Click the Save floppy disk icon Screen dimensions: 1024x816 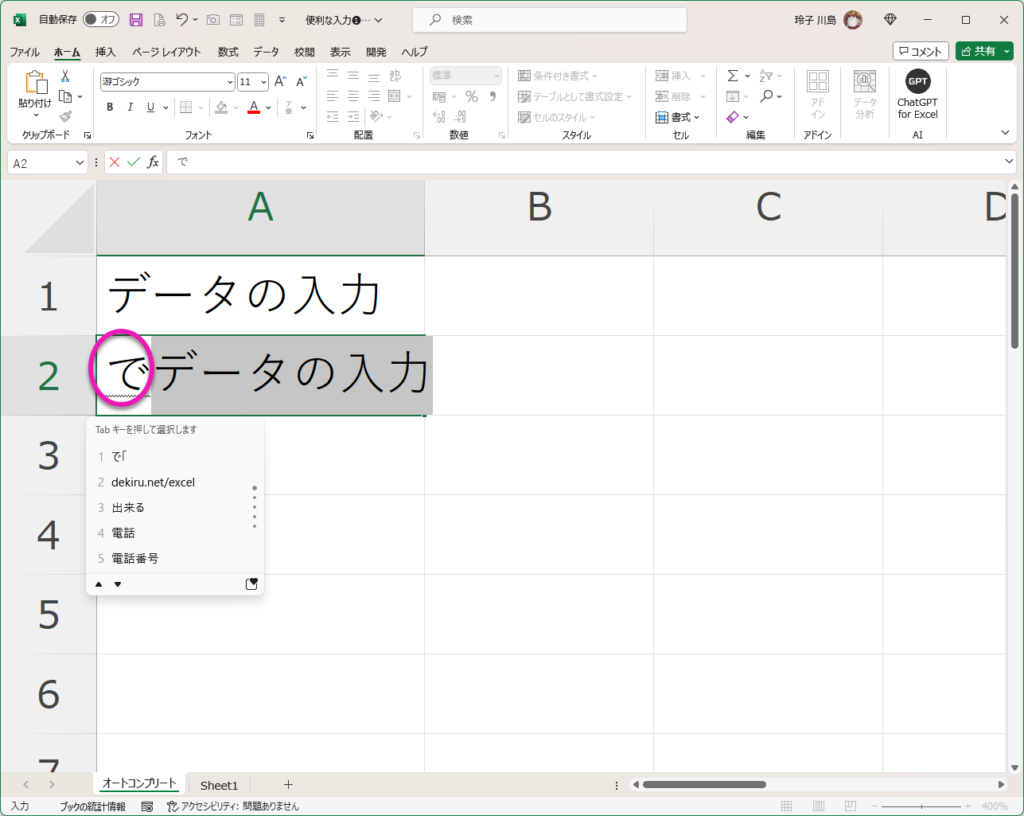tap(136, 20)
